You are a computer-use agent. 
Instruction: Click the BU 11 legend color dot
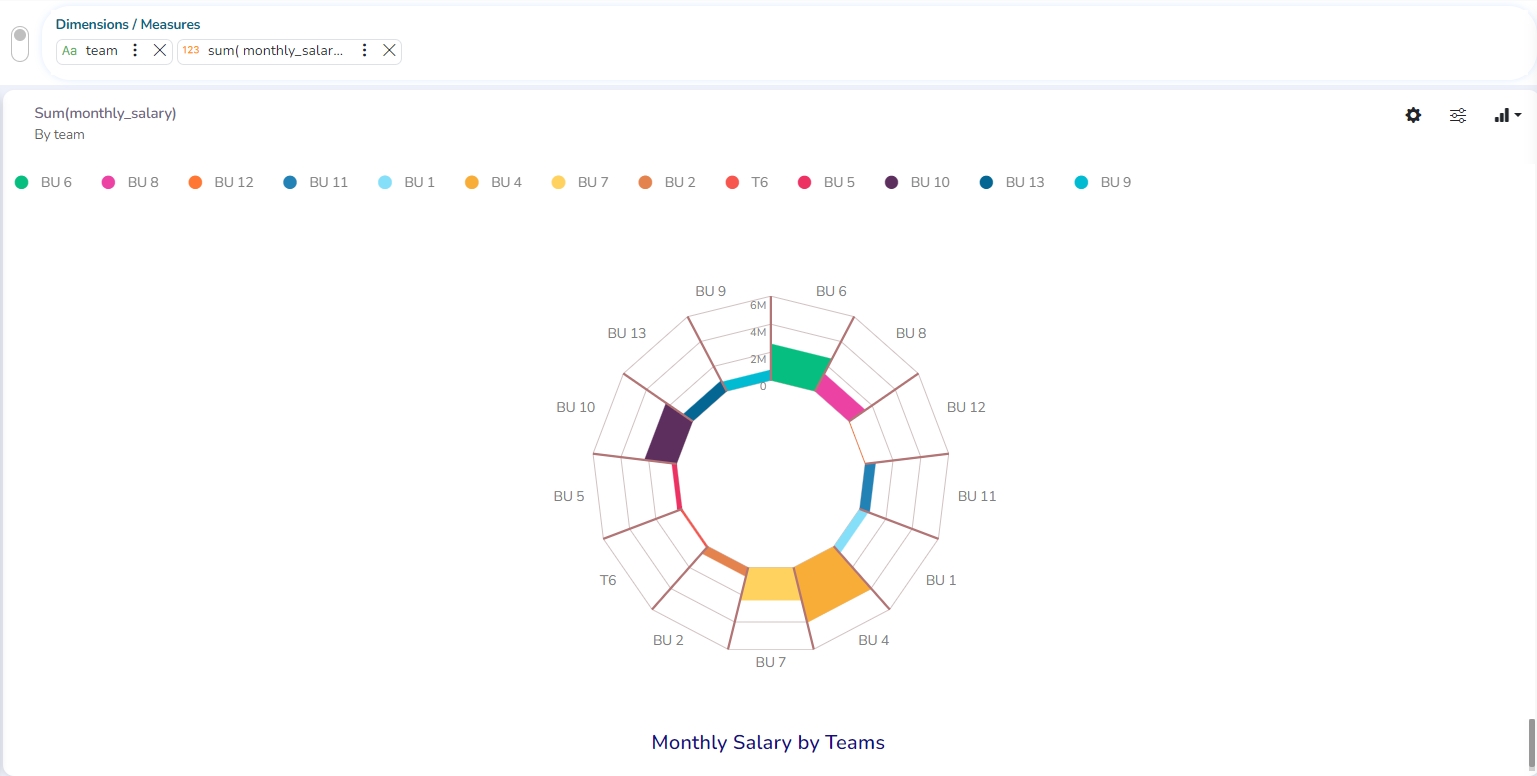pyautogui.click(x=290, y=182)
